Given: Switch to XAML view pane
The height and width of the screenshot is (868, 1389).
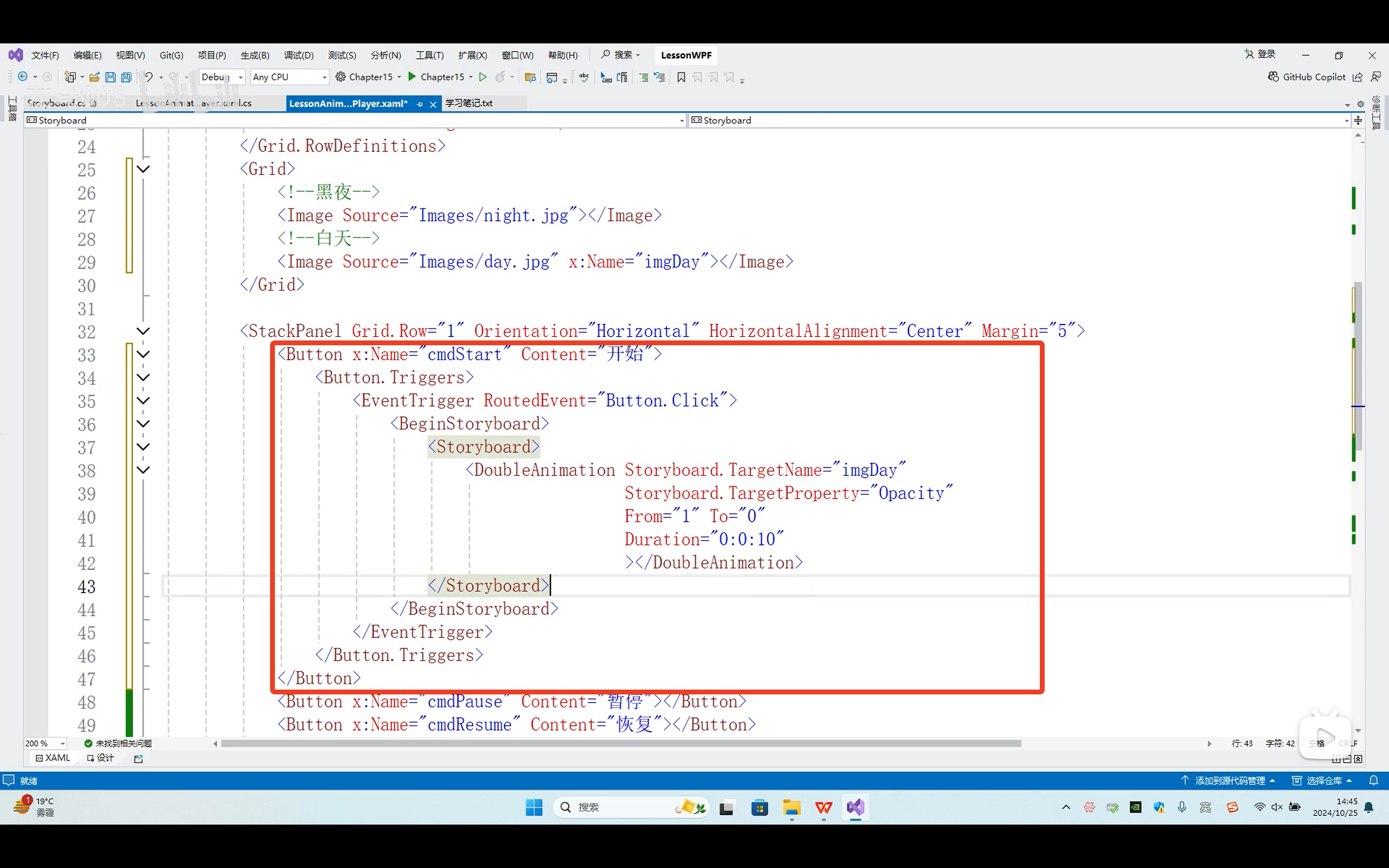Looking at the screenshot, I should pyautogui.click(x=53, y=758).
